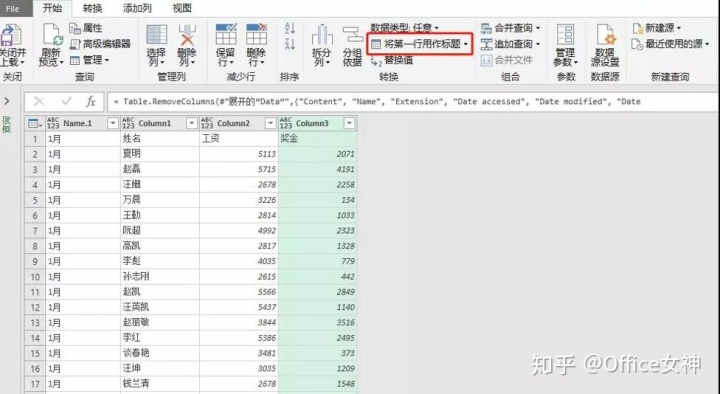Click the ABC123 type icon of Column1
Viewport: 720px width, 394px height.
click(128, 123)
